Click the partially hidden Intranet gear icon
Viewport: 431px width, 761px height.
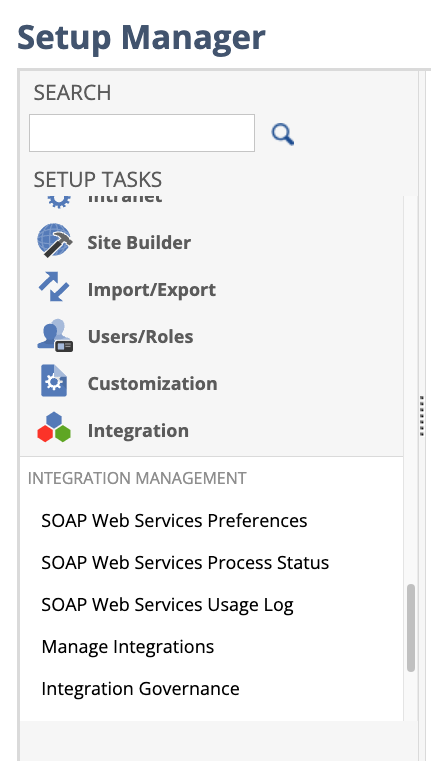59,201
